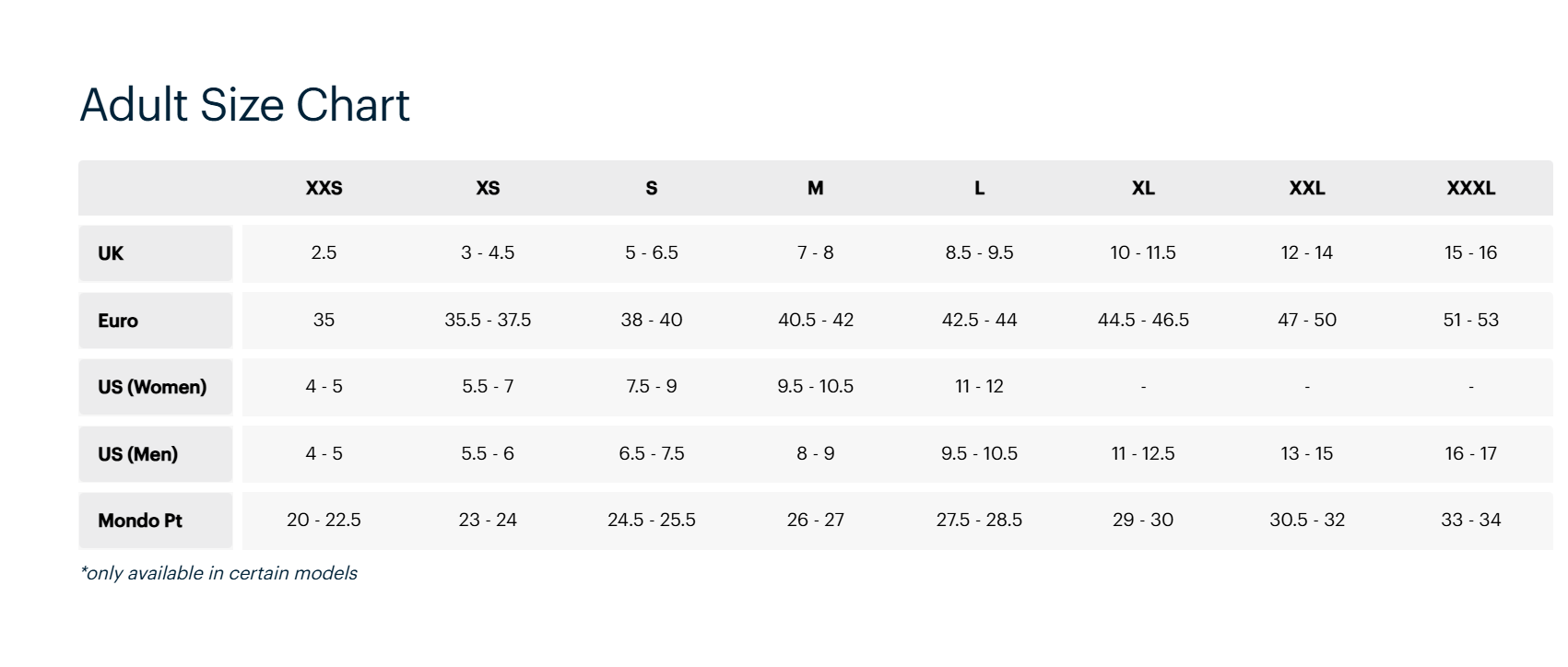Select the US (Men) row label
This screenshot has height=667, width=1568.
tap(137, 454)
